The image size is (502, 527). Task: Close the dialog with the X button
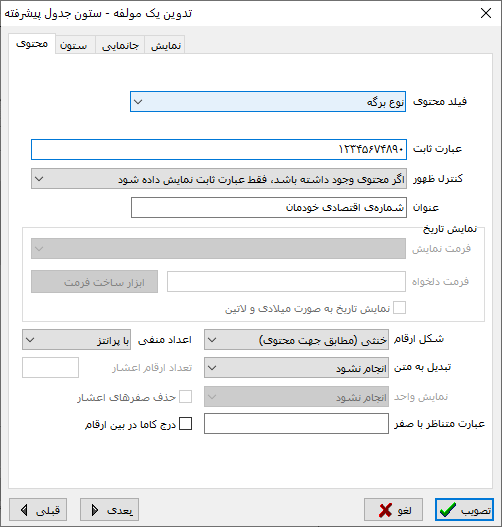coord(486,13)
